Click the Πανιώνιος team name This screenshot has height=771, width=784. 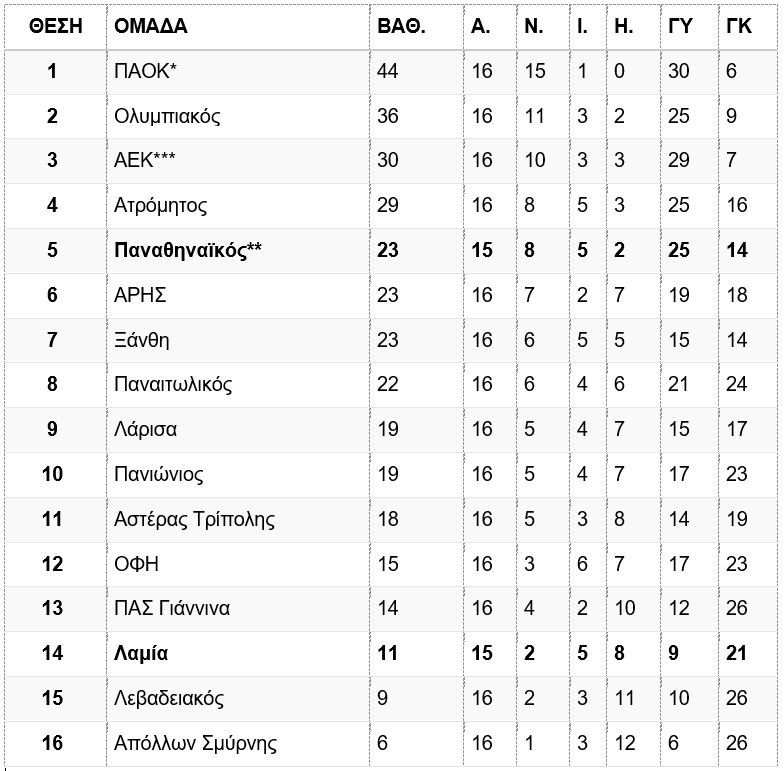(x=158, y=474)
